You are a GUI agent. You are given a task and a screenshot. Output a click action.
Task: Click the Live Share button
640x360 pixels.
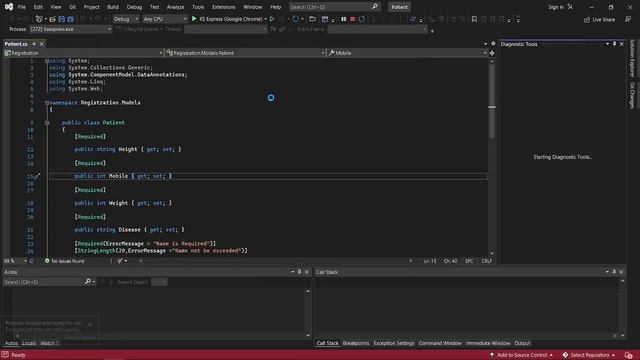pyautogui.click(x=599, y=19)
